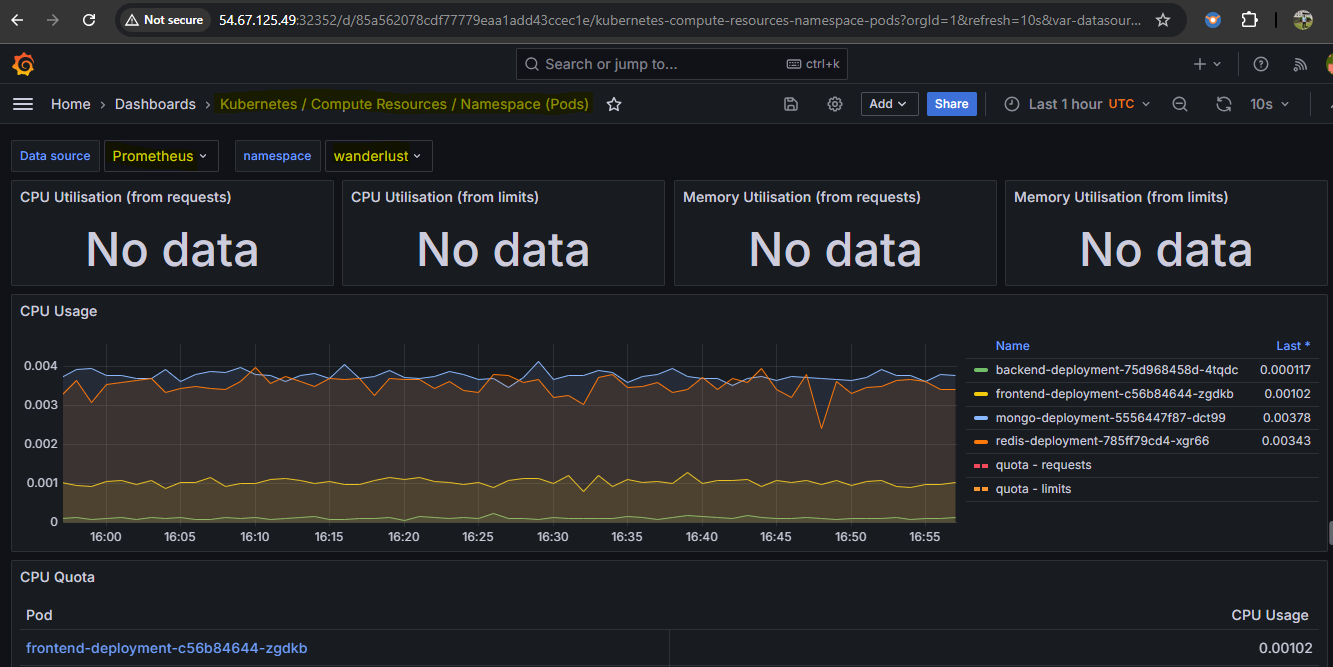Click the CPU Utilisation (from requests) panel title
1333x667 pixels.
(x=126, y=197)
